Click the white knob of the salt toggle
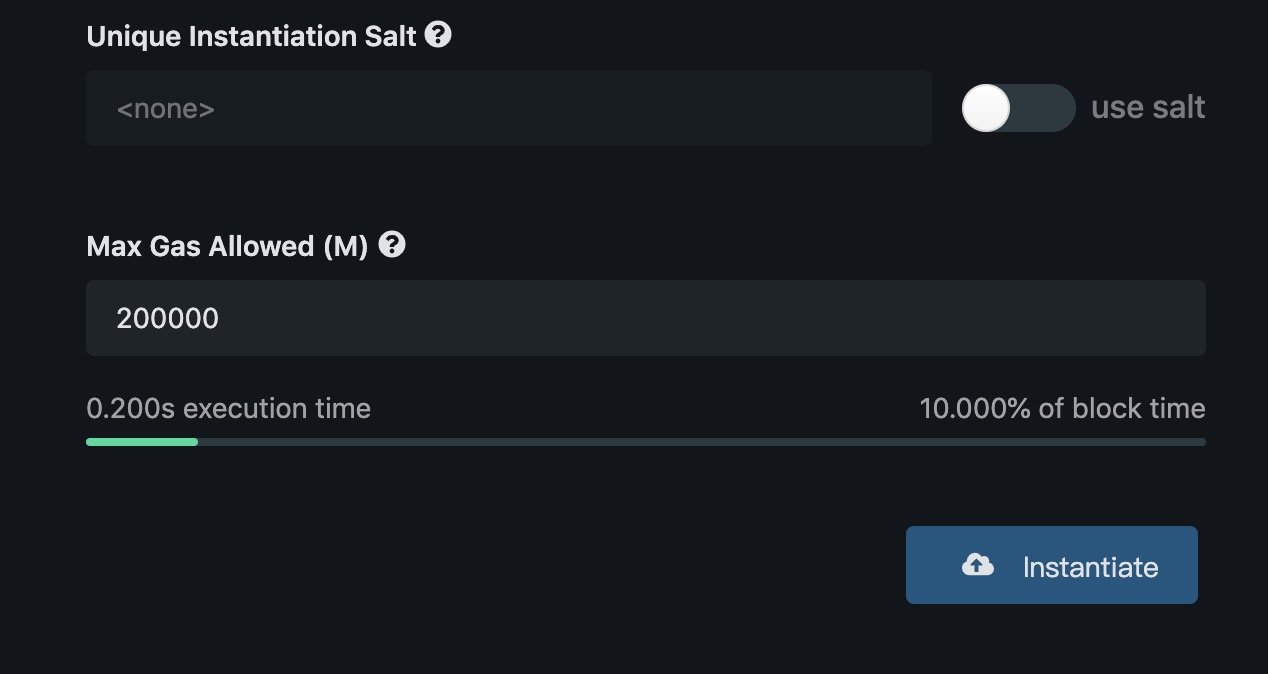 [x=987, y=108]
